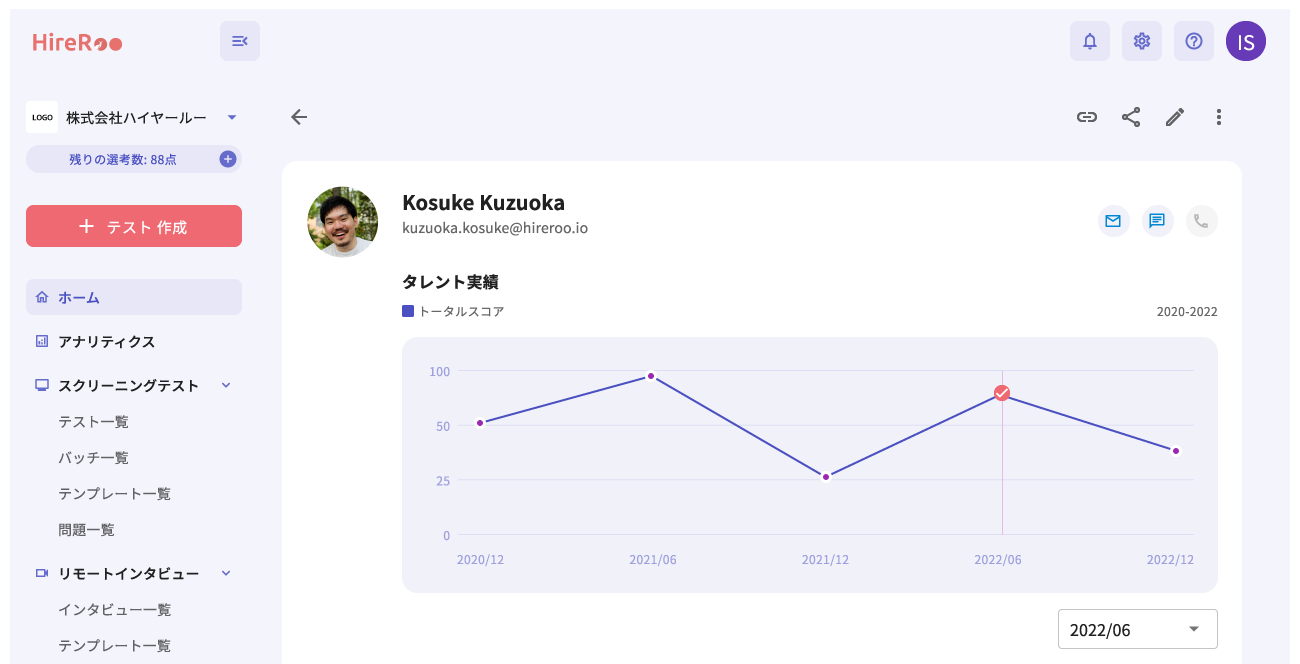
Task: Open テスト一覧 in the sidebar
Action: click(94, 421)
